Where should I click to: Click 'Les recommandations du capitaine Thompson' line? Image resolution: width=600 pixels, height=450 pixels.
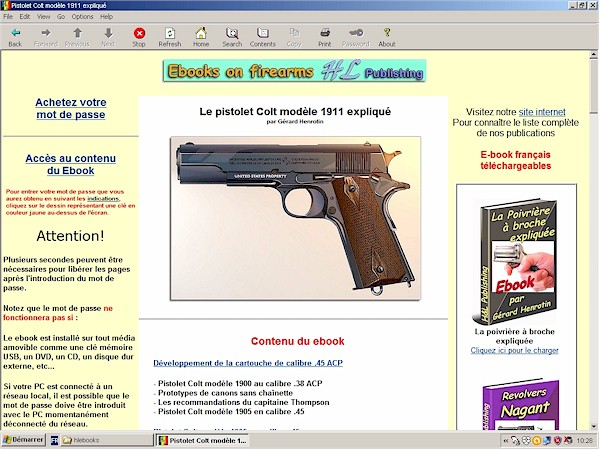point(243,403)
